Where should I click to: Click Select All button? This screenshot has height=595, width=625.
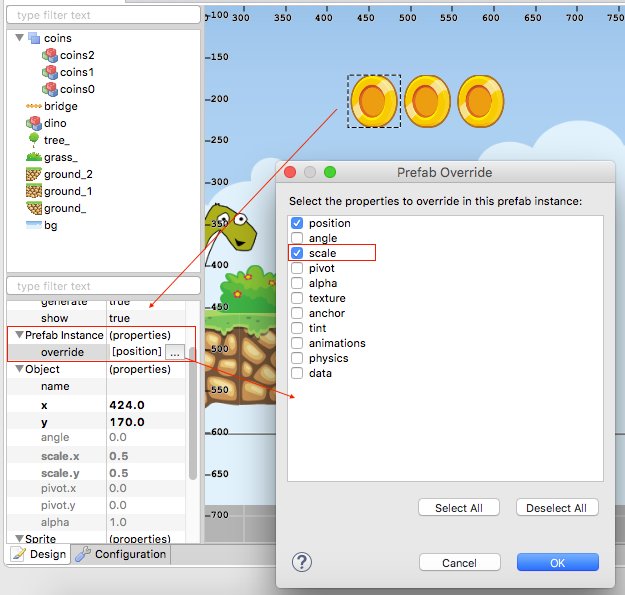click(459, 508)
